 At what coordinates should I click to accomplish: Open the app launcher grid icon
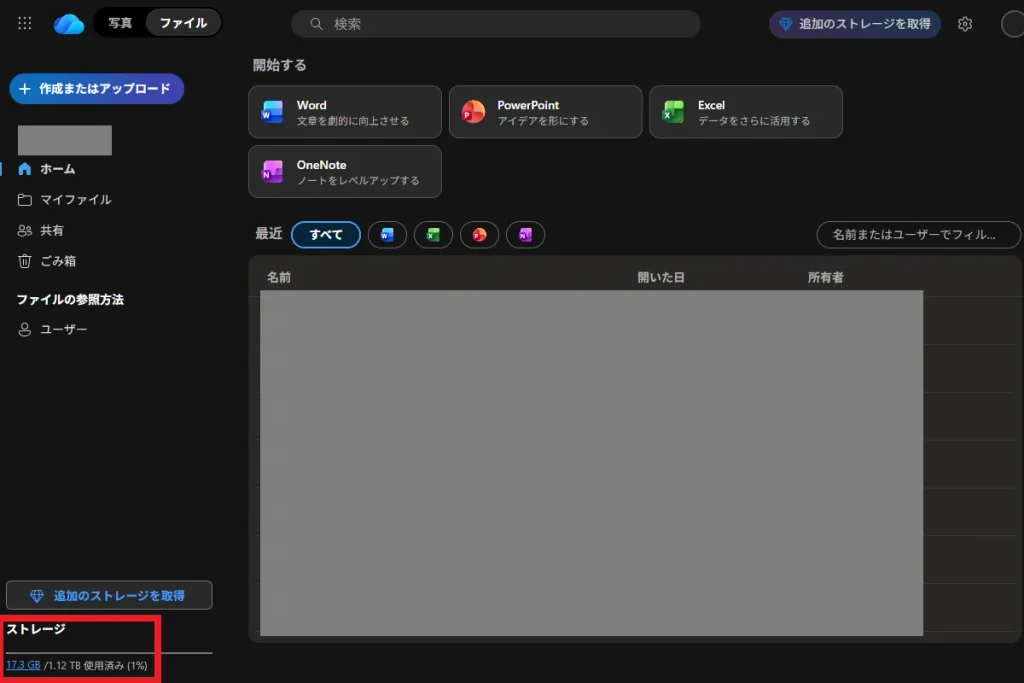(x=25, y=24)
